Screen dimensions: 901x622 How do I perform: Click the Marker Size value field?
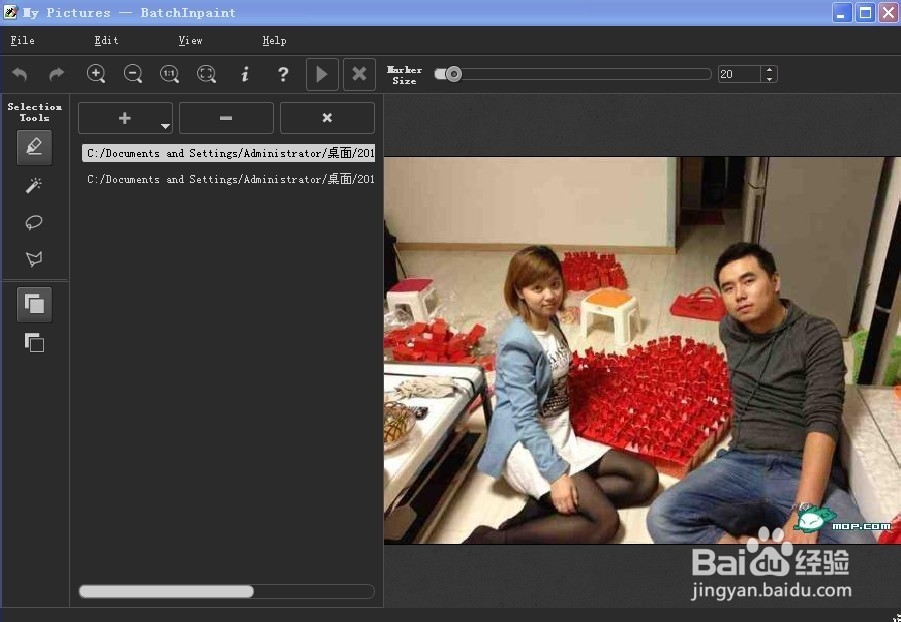click(x=740, y=74)
